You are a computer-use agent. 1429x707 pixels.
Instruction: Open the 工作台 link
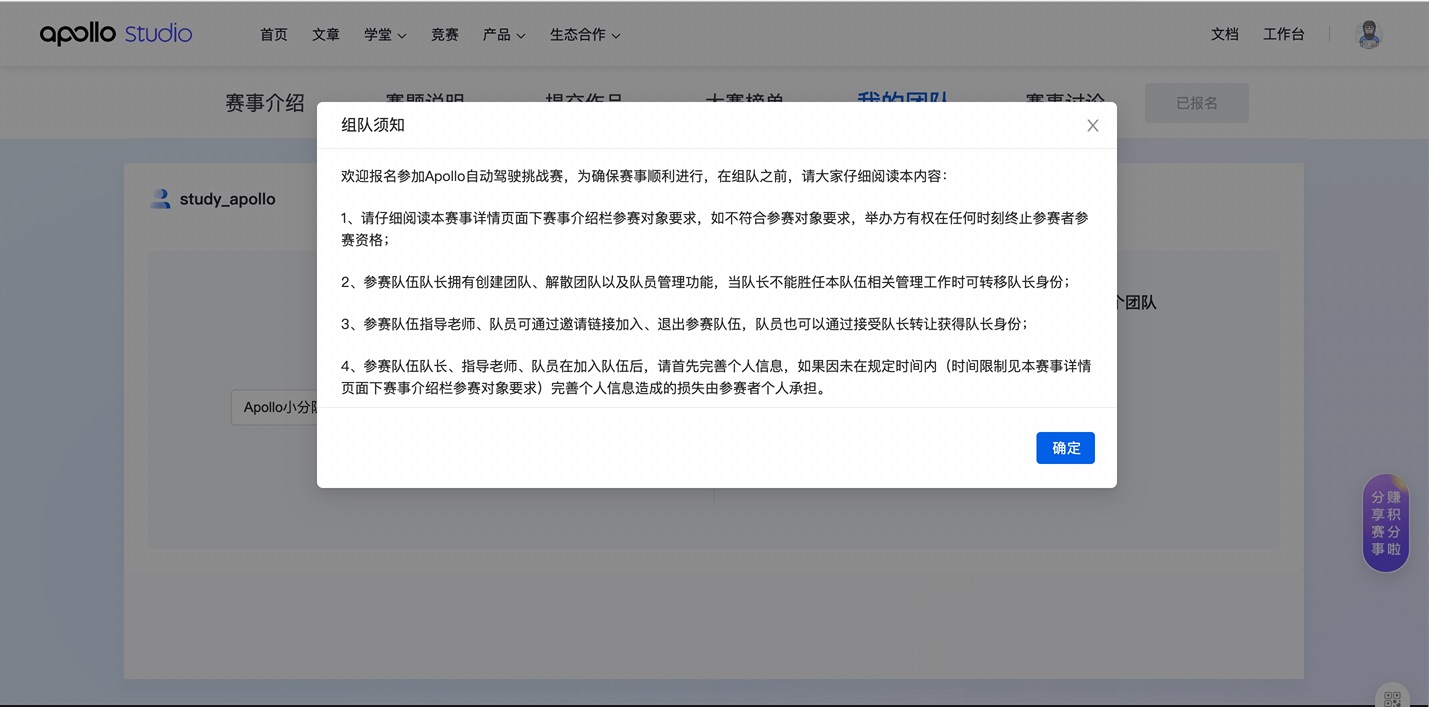point(1284,35)
